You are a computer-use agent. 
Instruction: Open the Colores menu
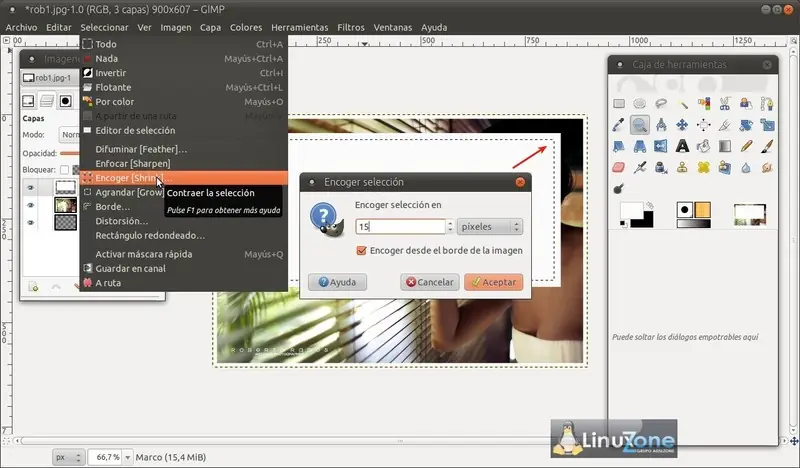coord(246,28)
